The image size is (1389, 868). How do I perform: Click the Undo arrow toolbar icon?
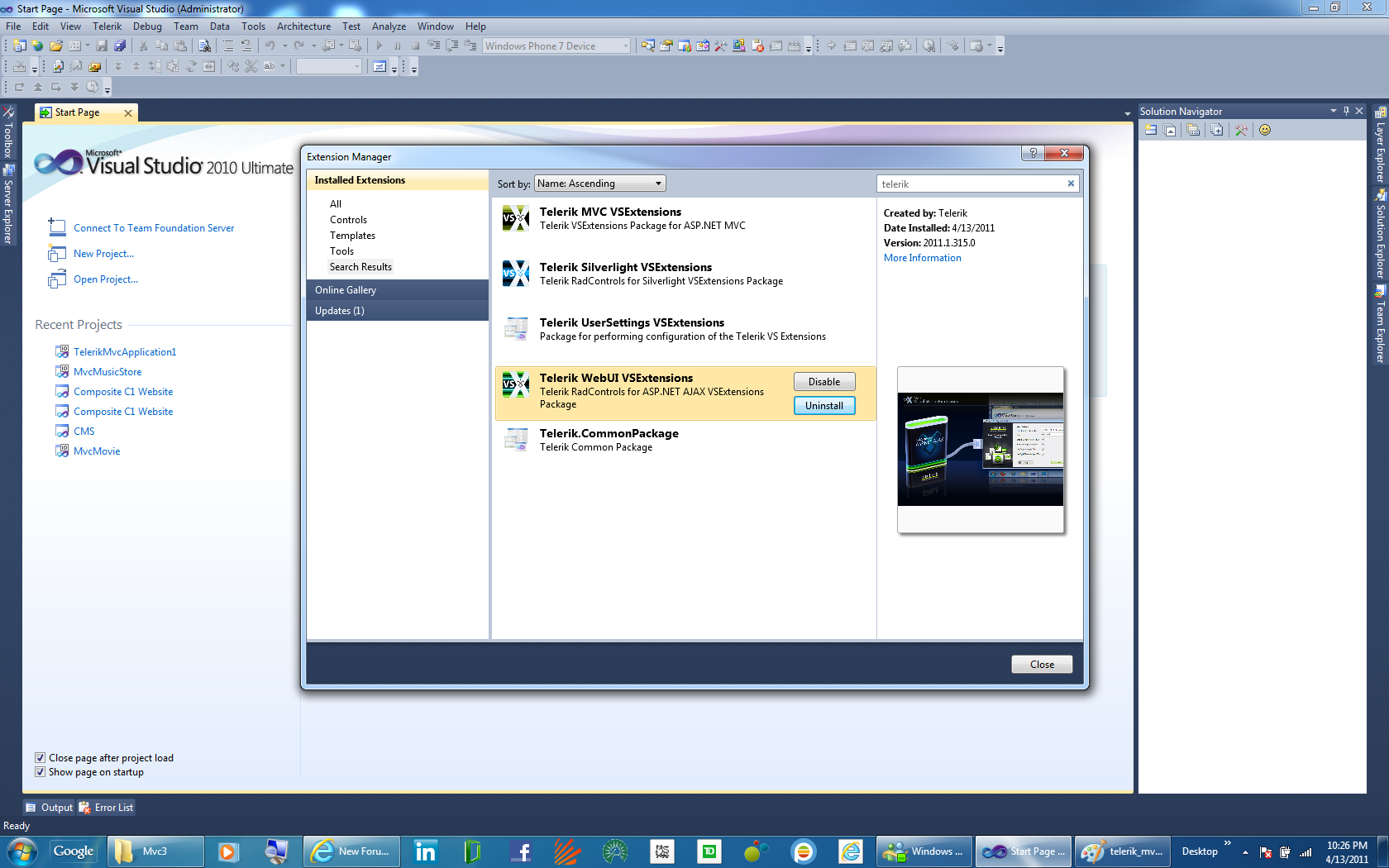pyautogui.click(x=270, y=46)
